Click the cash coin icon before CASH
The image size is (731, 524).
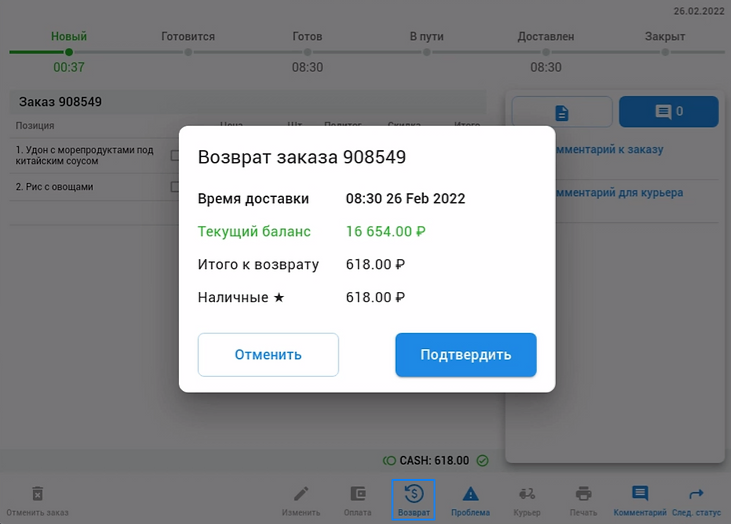coord(389,461)
